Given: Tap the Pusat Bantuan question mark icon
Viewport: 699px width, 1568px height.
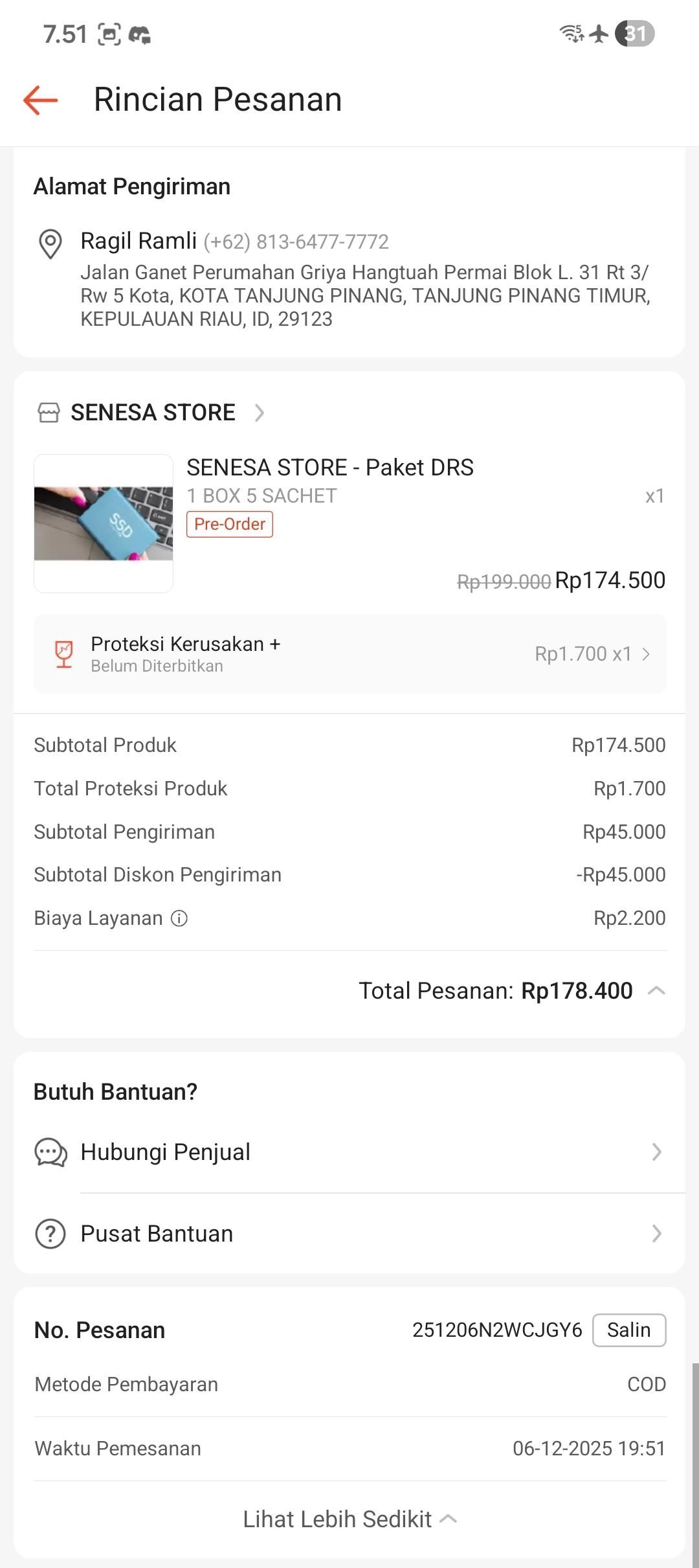Looking at the screenshot, I should [x=50, y=1234].
